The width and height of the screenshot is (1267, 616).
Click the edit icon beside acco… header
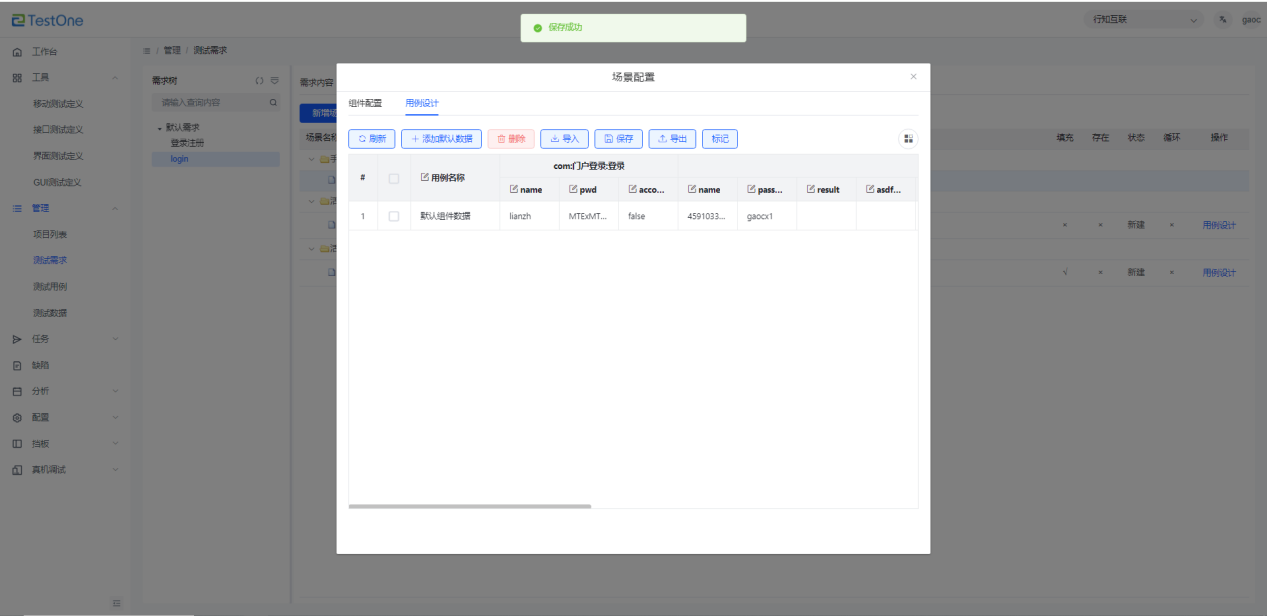point(632,189)
